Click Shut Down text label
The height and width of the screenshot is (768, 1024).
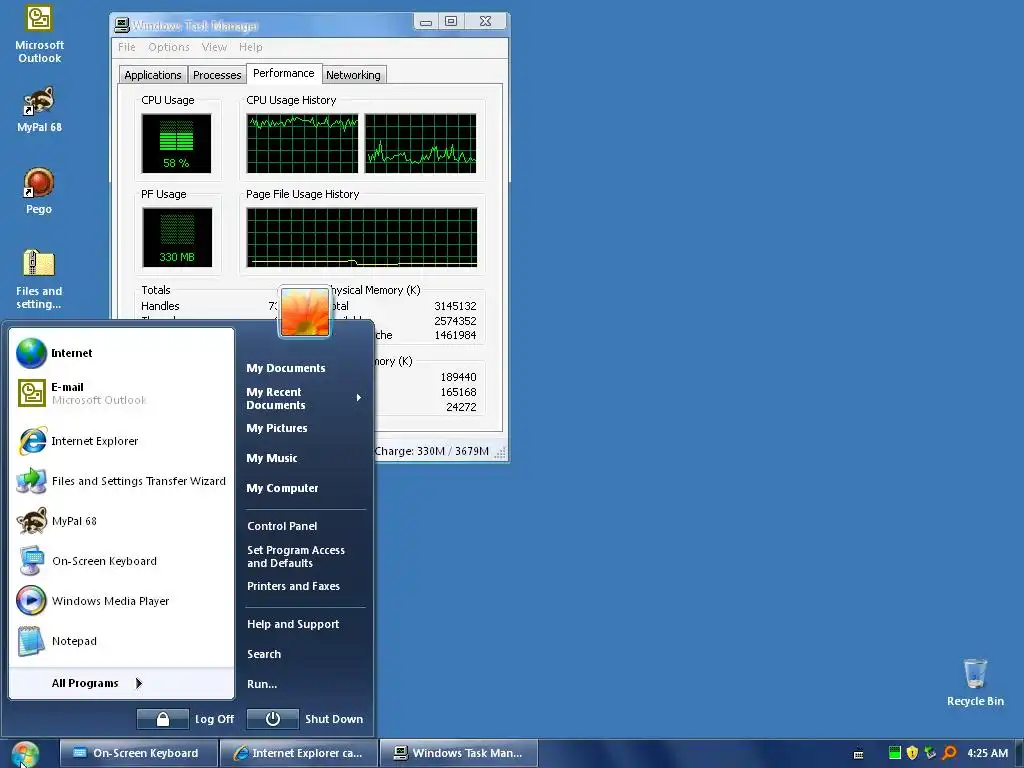[x=334, y=719]
